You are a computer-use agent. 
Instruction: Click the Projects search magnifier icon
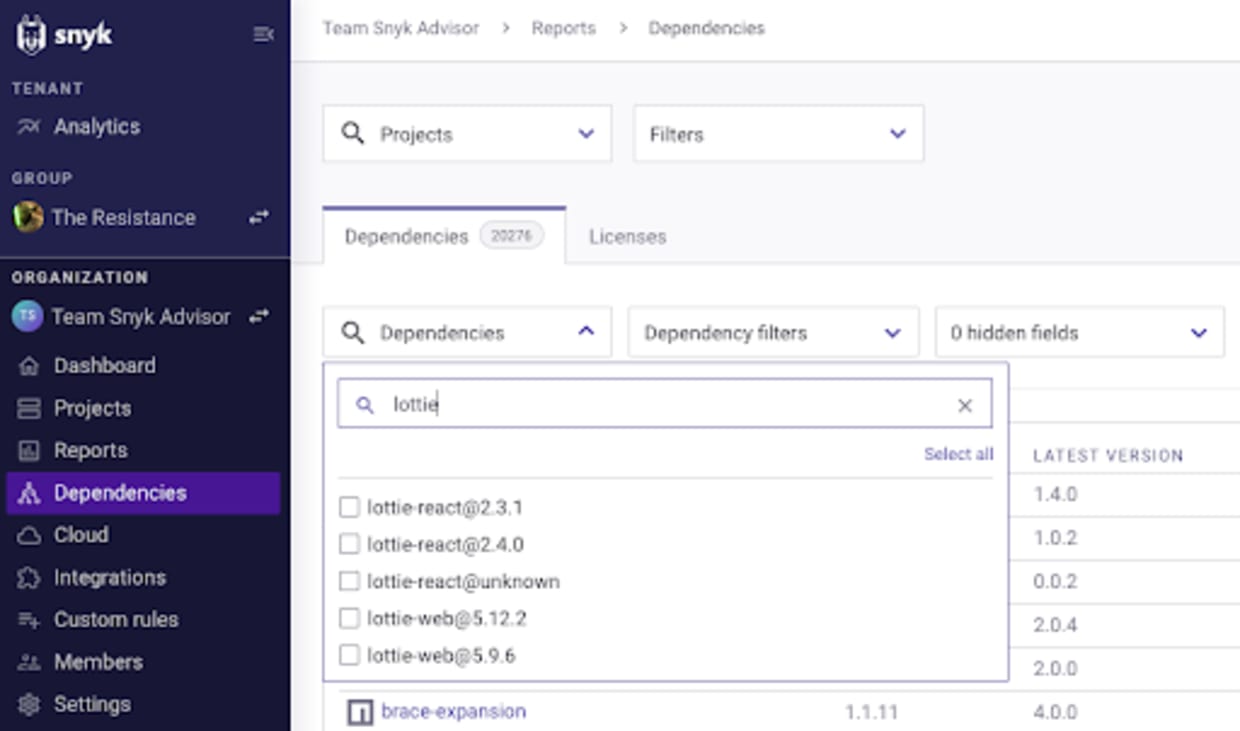tap(352, 134)
